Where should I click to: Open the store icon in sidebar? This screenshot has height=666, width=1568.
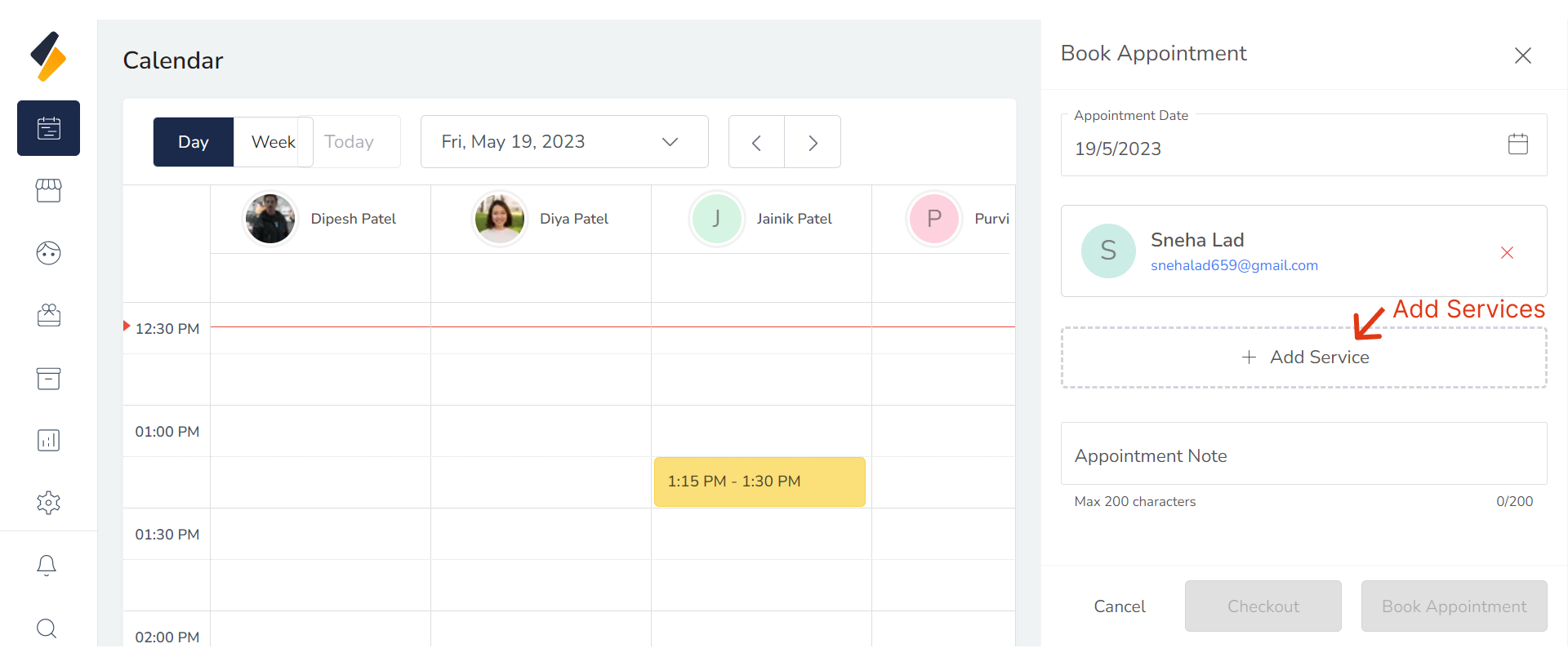pyautogui.click(x=48, y=191)
